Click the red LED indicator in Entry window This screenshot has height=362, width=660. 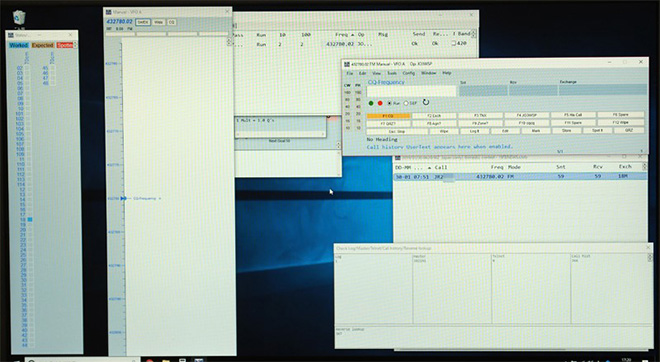[380, 103]
